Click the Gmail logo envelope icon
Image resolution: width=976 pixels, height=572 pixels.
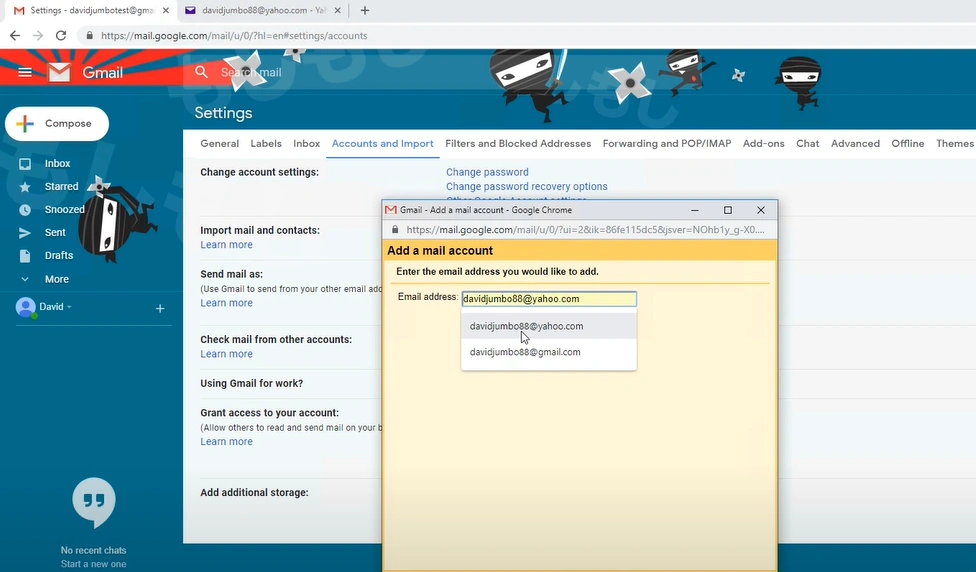(x=59, y=73)
